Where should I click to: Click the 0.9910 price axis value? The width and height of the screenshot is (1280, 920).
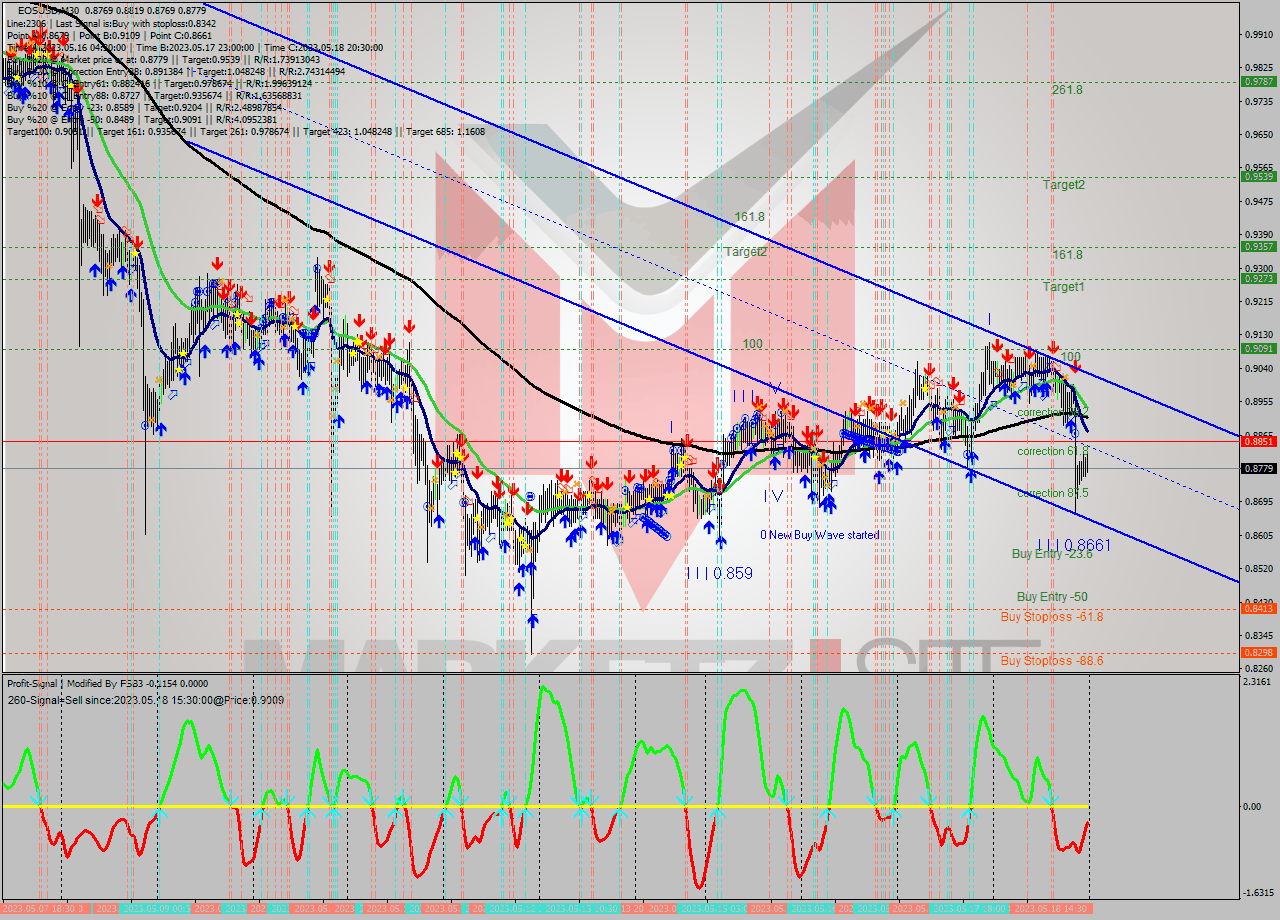(x=1257, y=34)
